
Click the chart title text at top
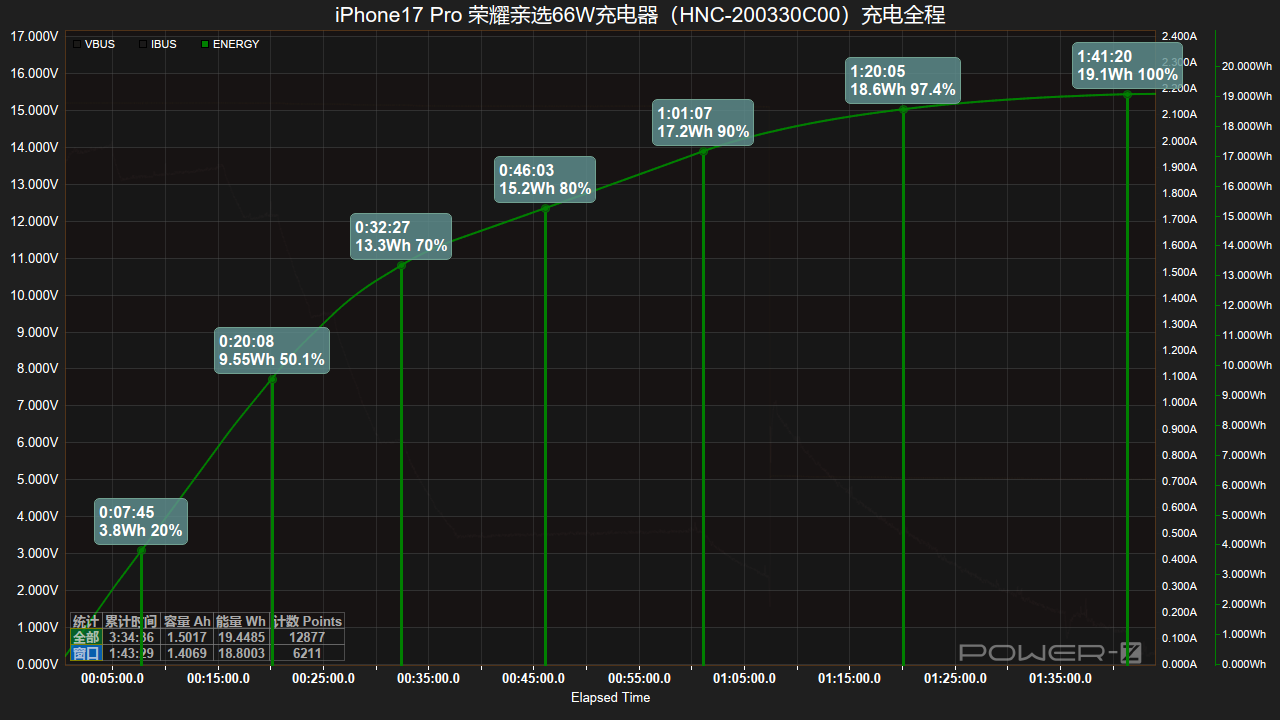[640, 15]
